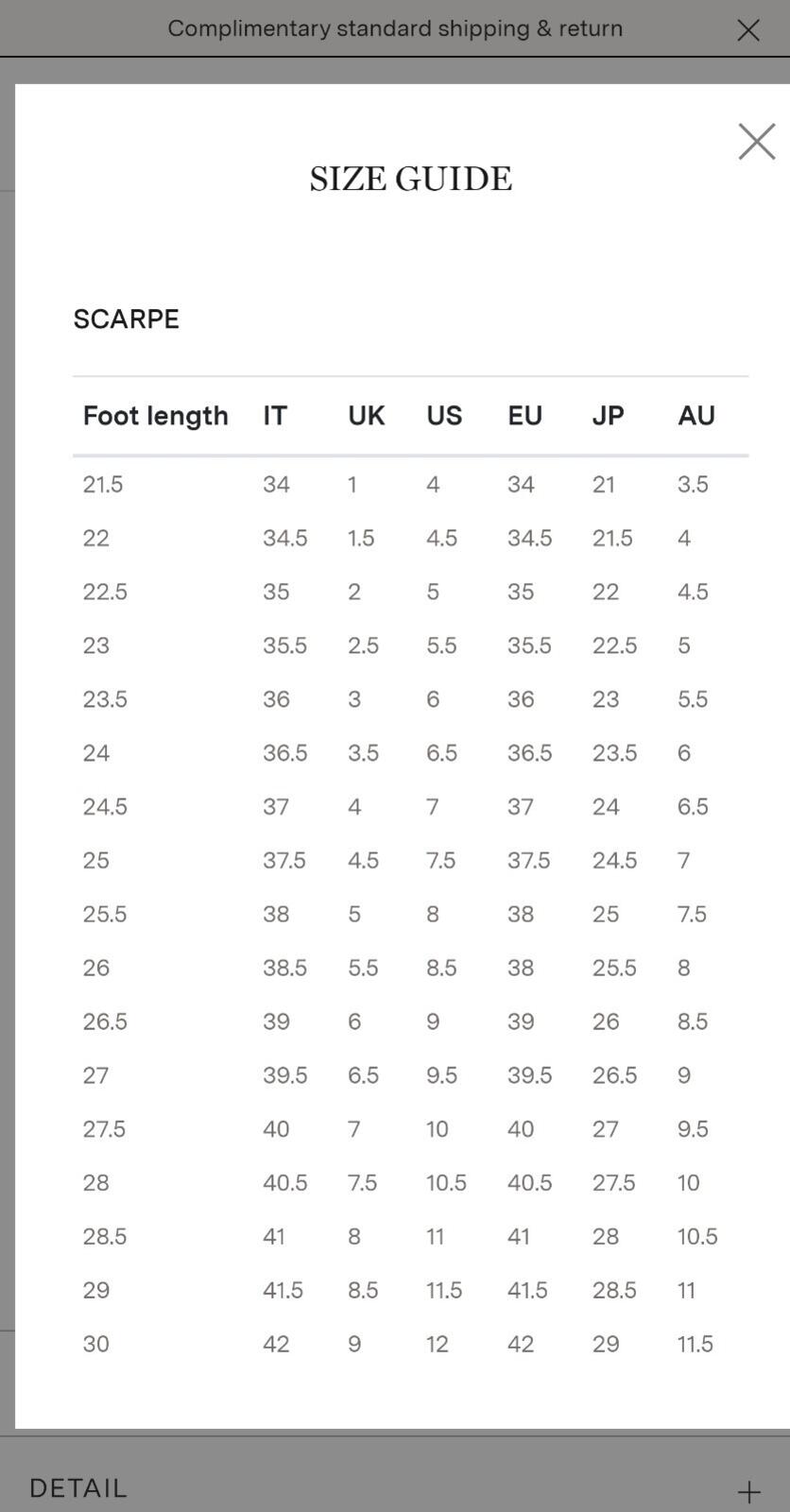Open the DETAIL accordion label
Screen dimensions: 790x1512
point(78,1488)
